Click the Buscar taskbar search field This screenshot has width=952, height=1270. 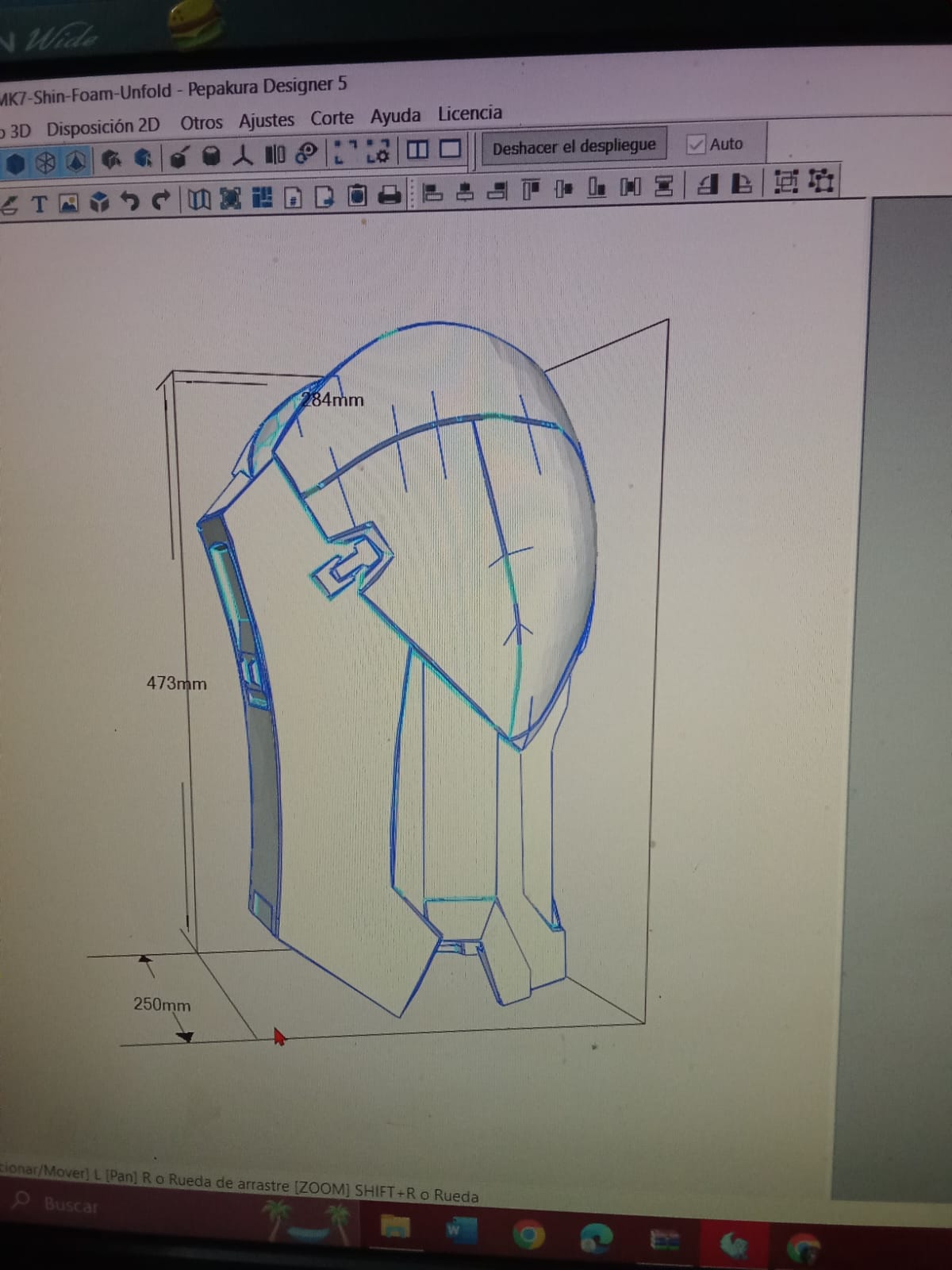point(71,1205)
